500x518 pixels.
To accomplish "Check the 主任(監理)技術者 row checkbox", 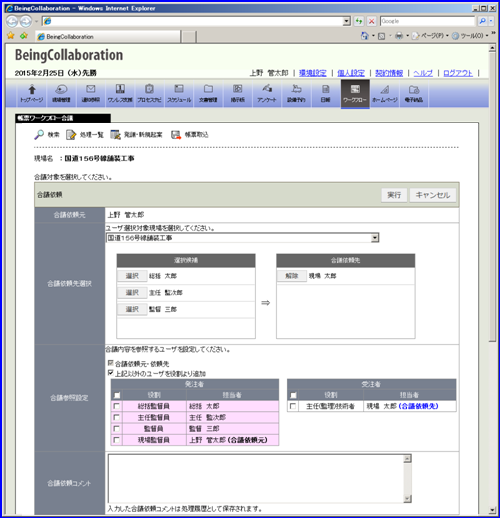I will 293,406.
